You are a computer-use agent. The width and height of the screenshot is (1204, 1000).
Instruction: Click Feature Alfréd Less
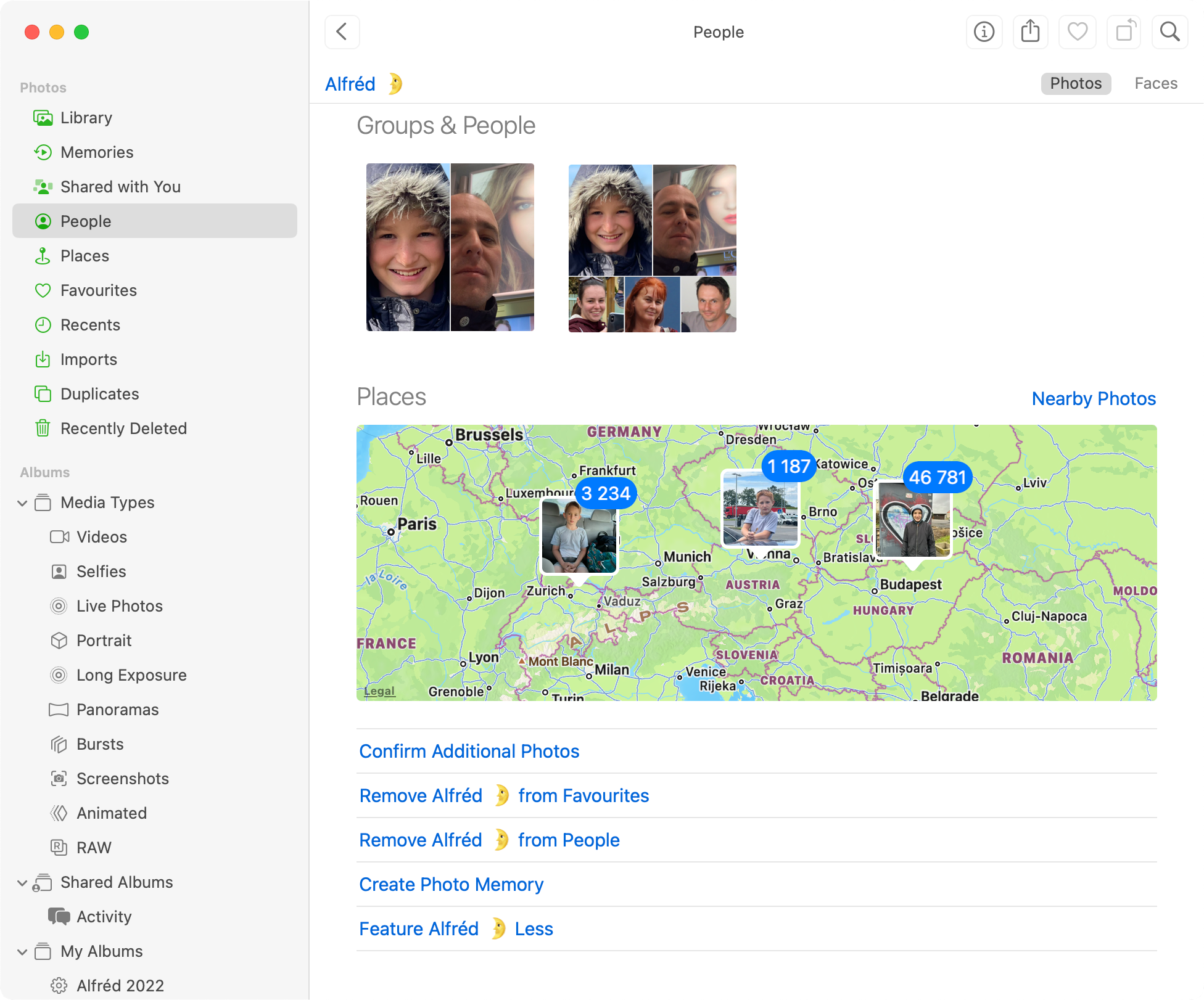[456, 929]
